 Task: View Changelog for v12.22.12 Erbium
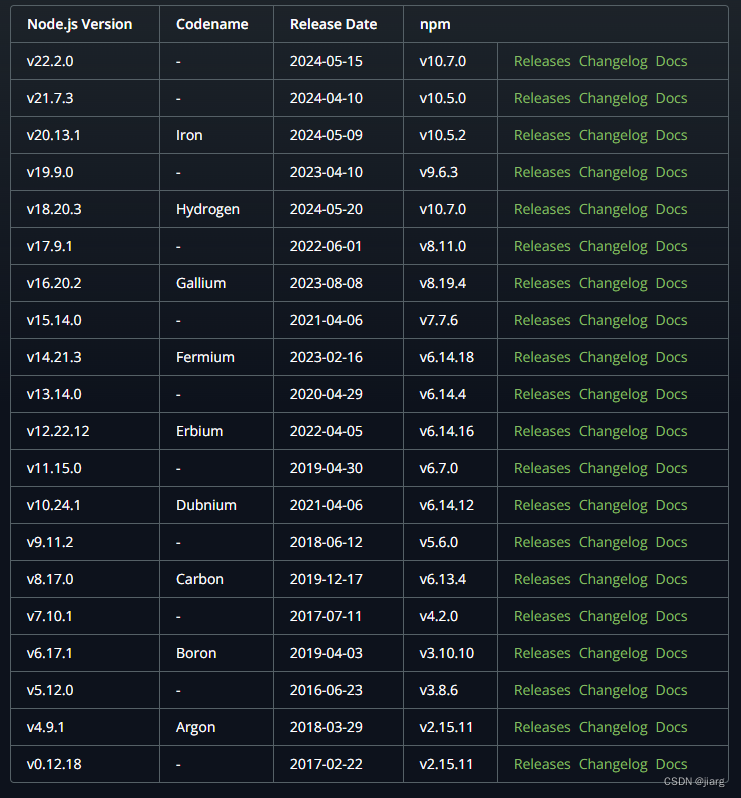[x=613, y=432]
